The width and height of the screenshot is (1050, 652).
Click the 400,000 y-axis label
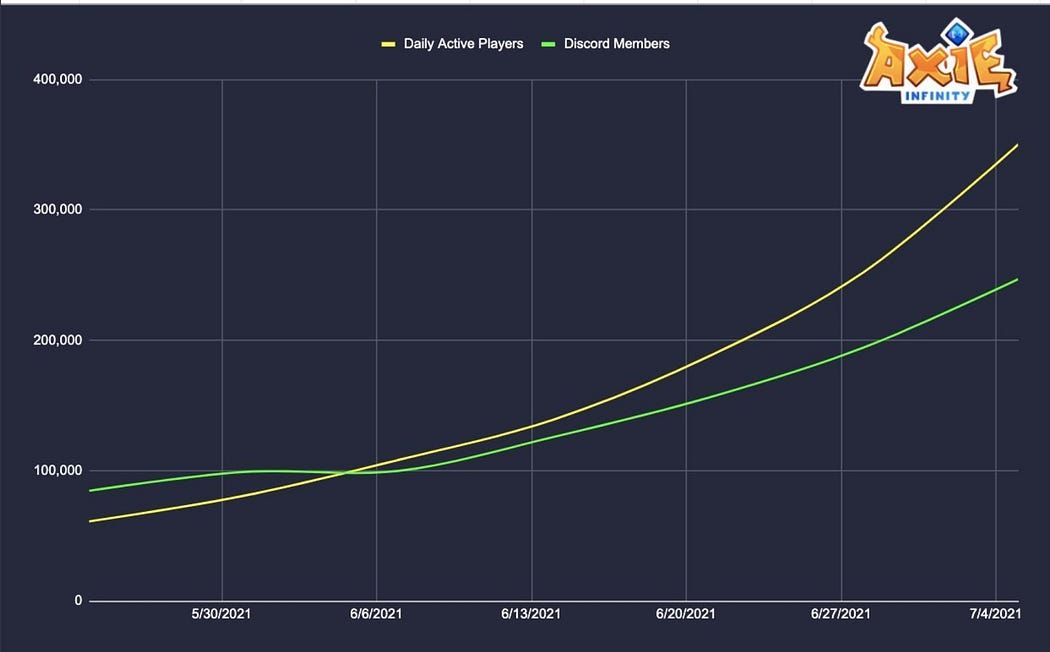[x=58, y=80]
